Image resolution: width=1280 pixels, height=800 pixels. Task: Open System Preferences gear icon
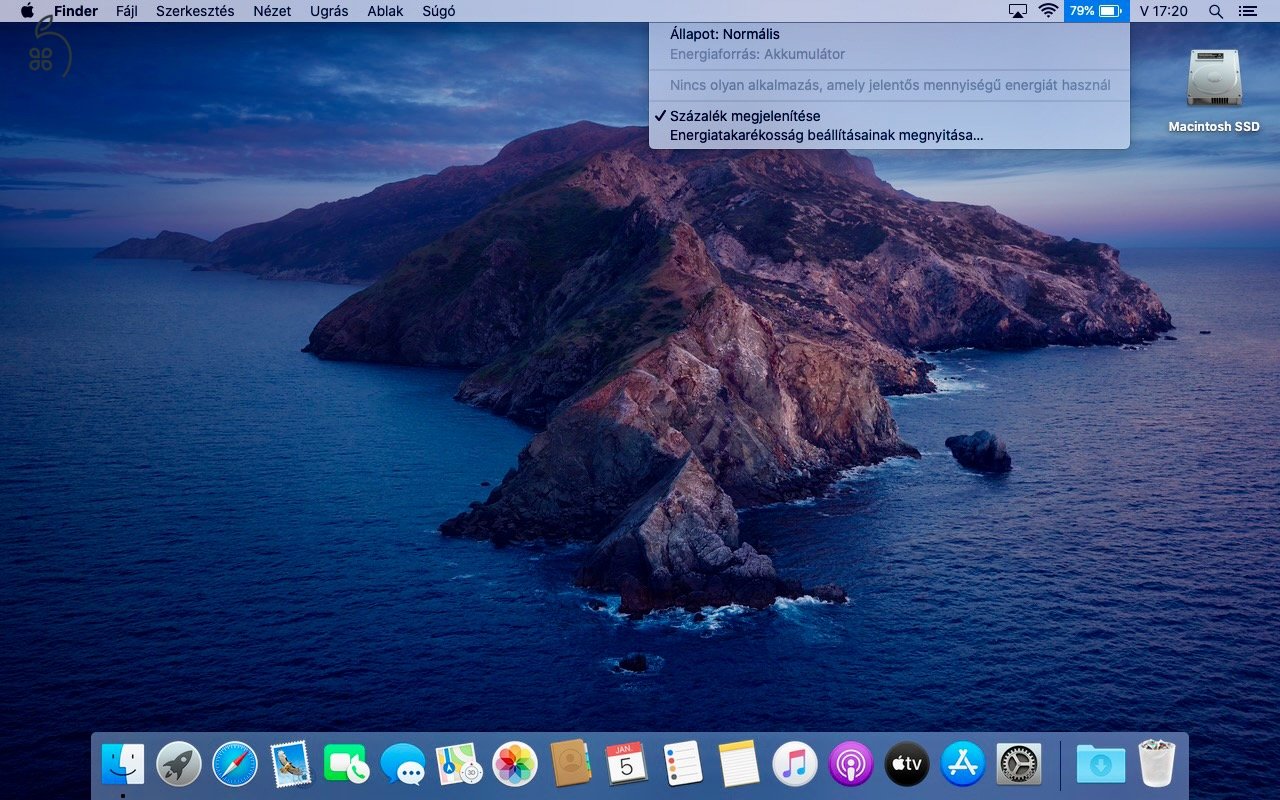(x=1019, y=764)
